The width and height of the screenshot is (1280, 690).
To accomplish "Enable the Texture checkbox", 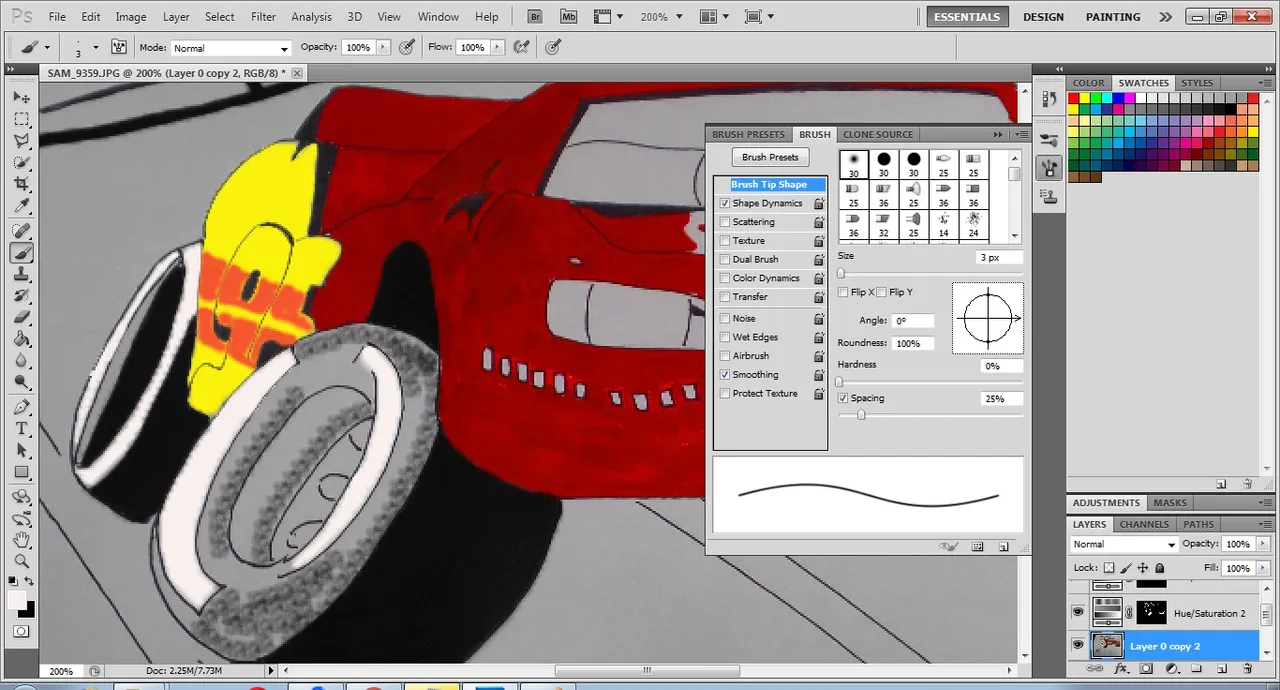I will tap(725, 241).
